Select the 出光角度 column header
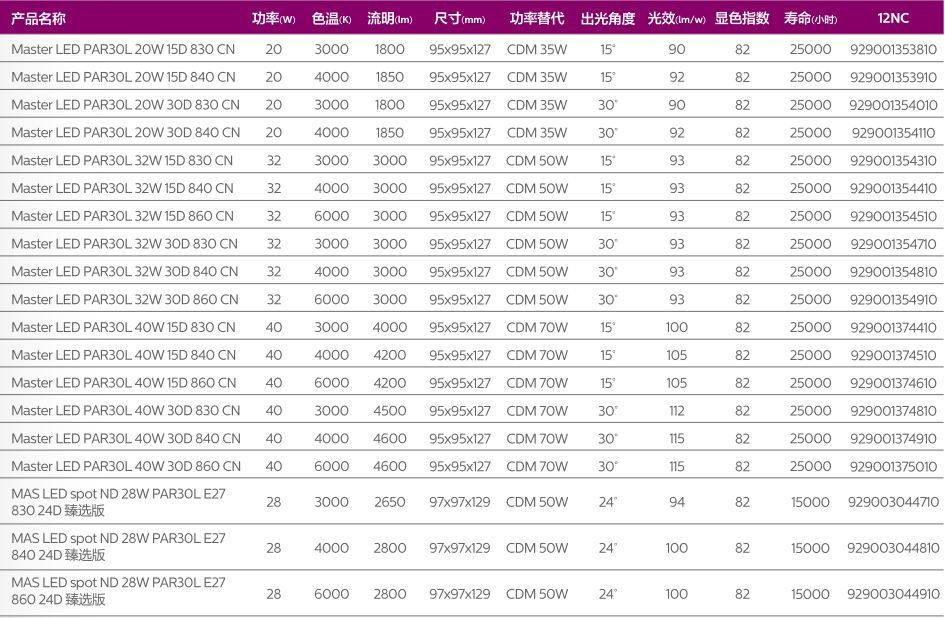The height and width of the screenshot is (618, 945). 607,19
